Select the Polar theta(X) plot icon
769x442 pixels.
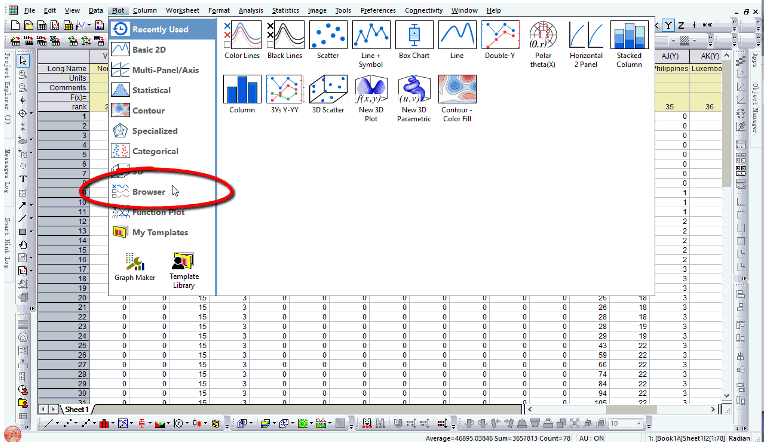click(543, 44)
